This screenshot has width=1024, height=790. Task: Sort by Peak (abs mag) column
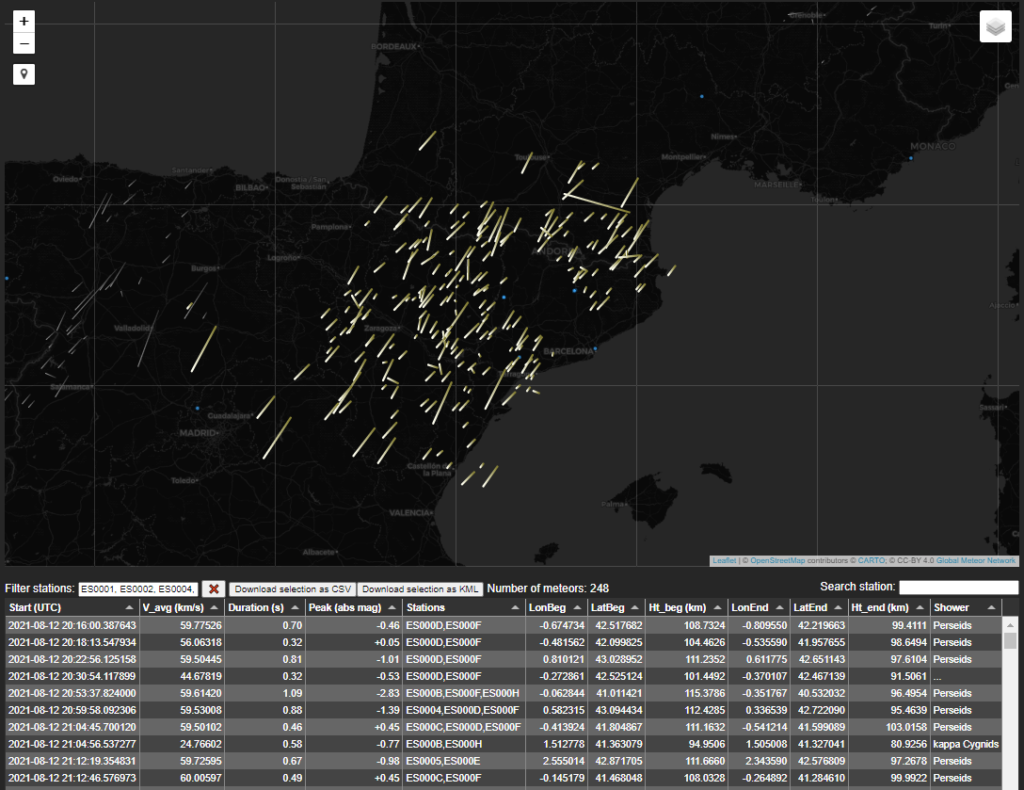tap(352, 607)
